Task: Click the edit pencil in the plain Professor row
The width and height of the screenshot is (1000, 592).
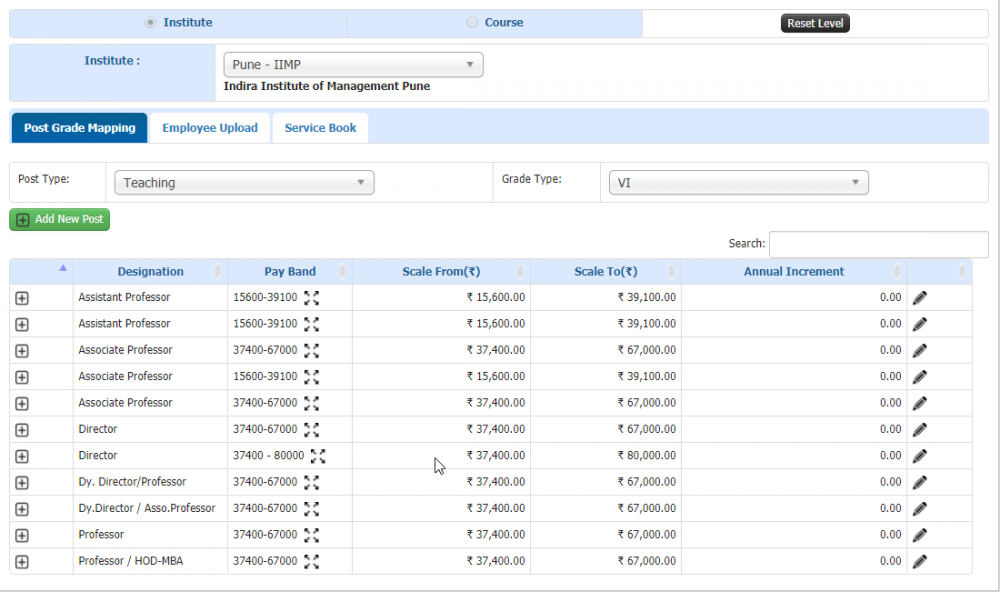Action: click(x=920, y=535)
